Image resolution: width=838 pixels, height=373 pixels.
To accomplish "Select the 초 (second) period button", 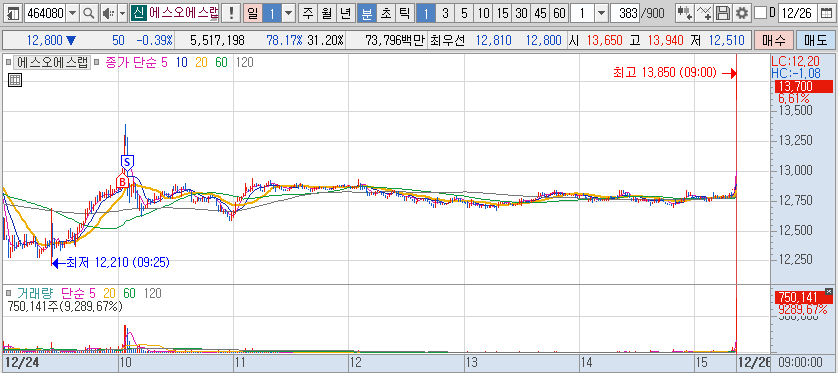I will click(x=385, y=14).
